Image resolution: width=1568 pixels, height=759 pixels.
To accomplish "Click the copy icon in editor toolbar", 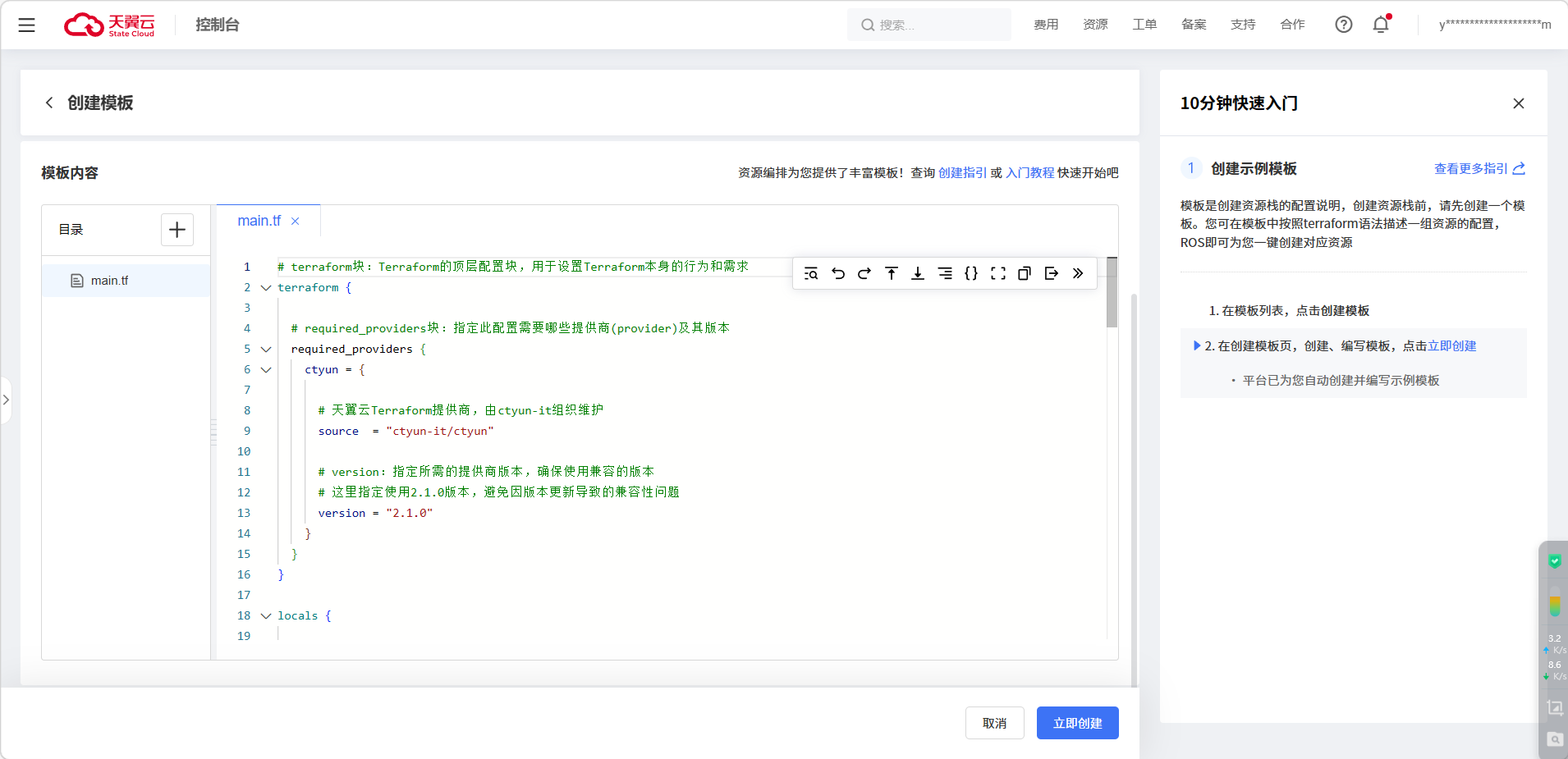I will click(1025, 273).
